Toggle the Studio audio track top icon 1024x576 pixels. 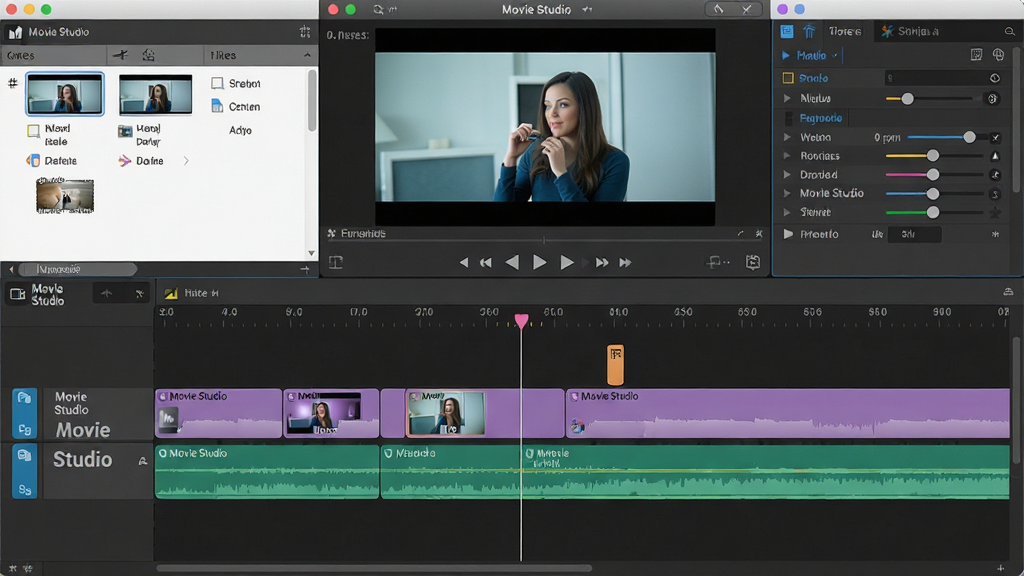(24, 455)
